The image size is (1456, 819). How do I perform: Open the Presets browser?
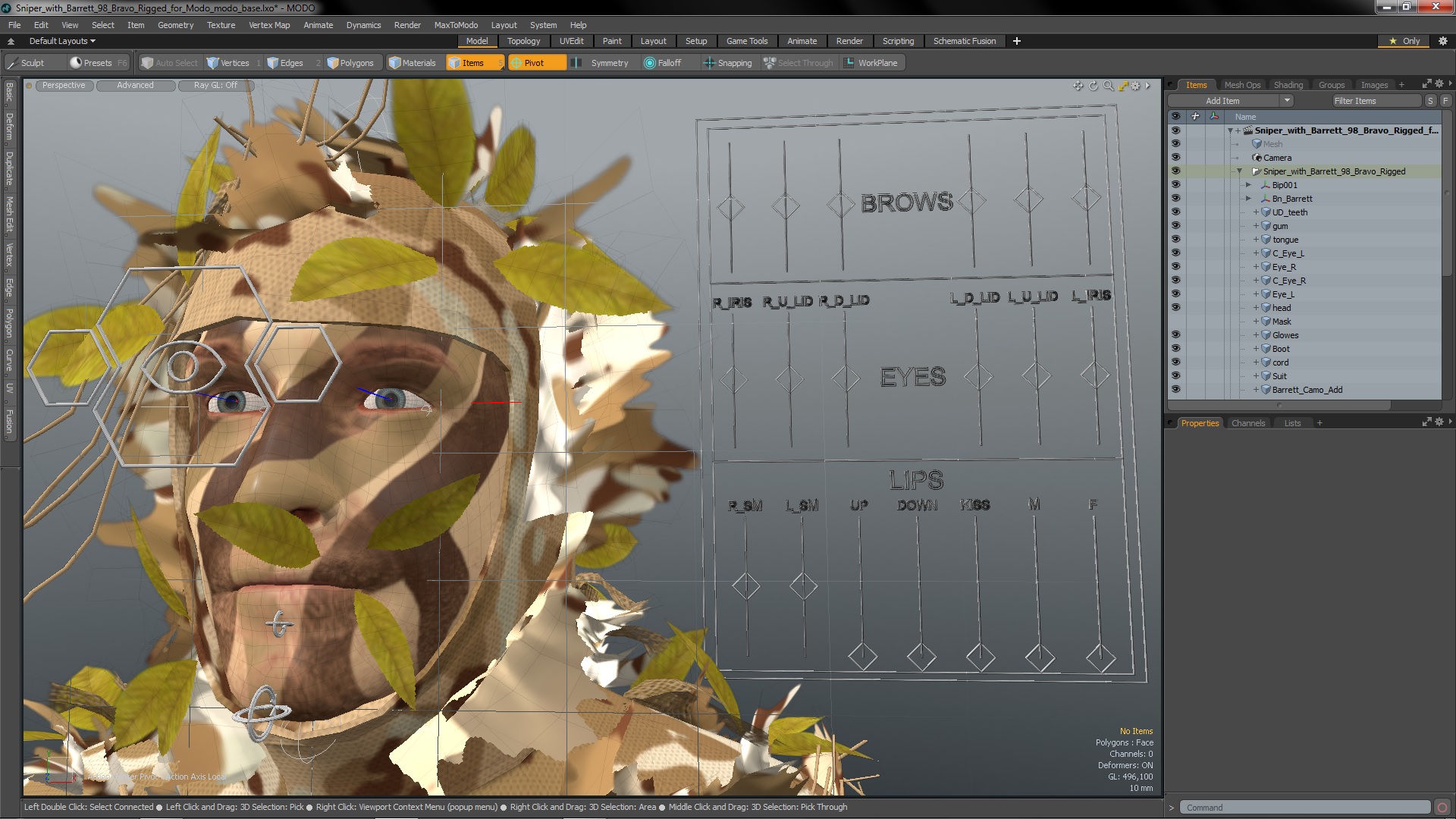pos(97,63)
